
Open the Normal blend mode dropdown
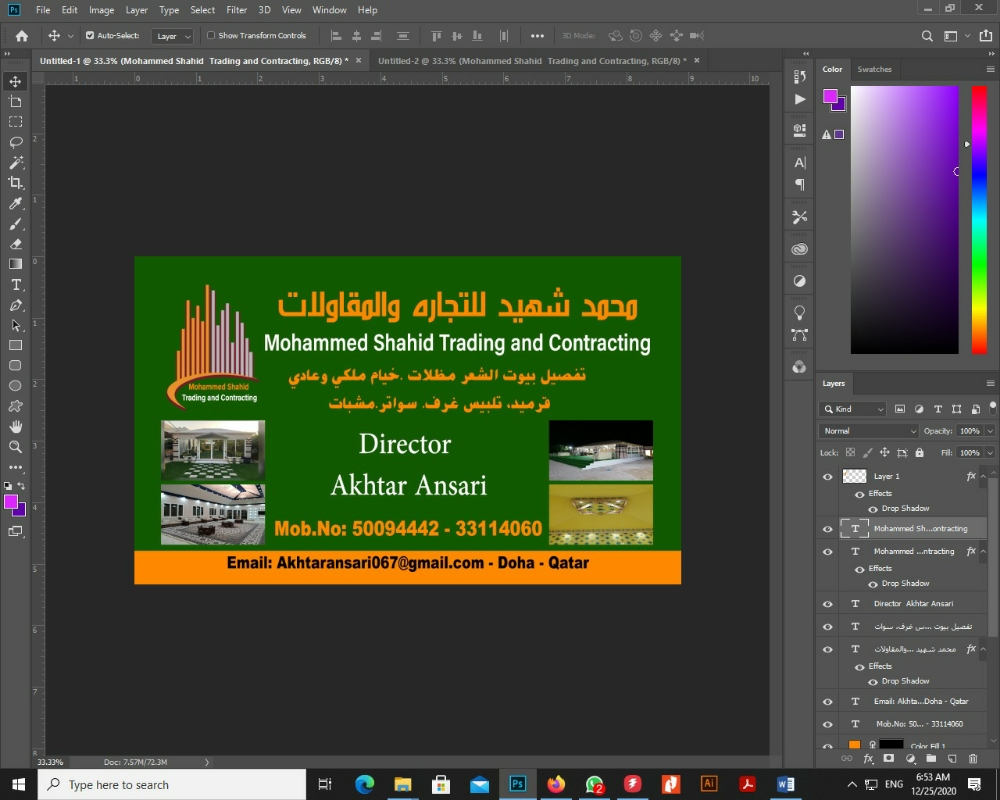869,431
